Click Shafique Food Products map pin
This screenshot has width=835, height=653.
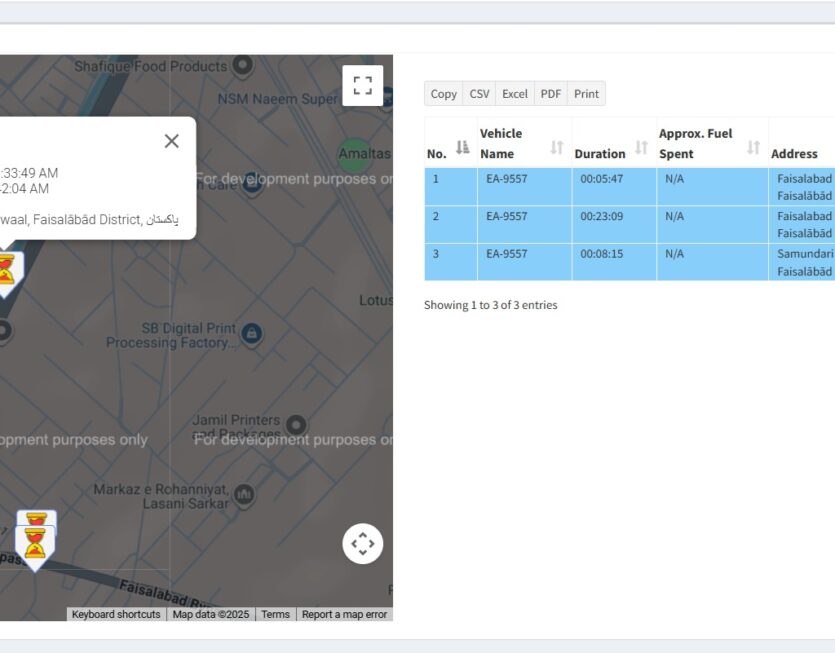point(242,66)
